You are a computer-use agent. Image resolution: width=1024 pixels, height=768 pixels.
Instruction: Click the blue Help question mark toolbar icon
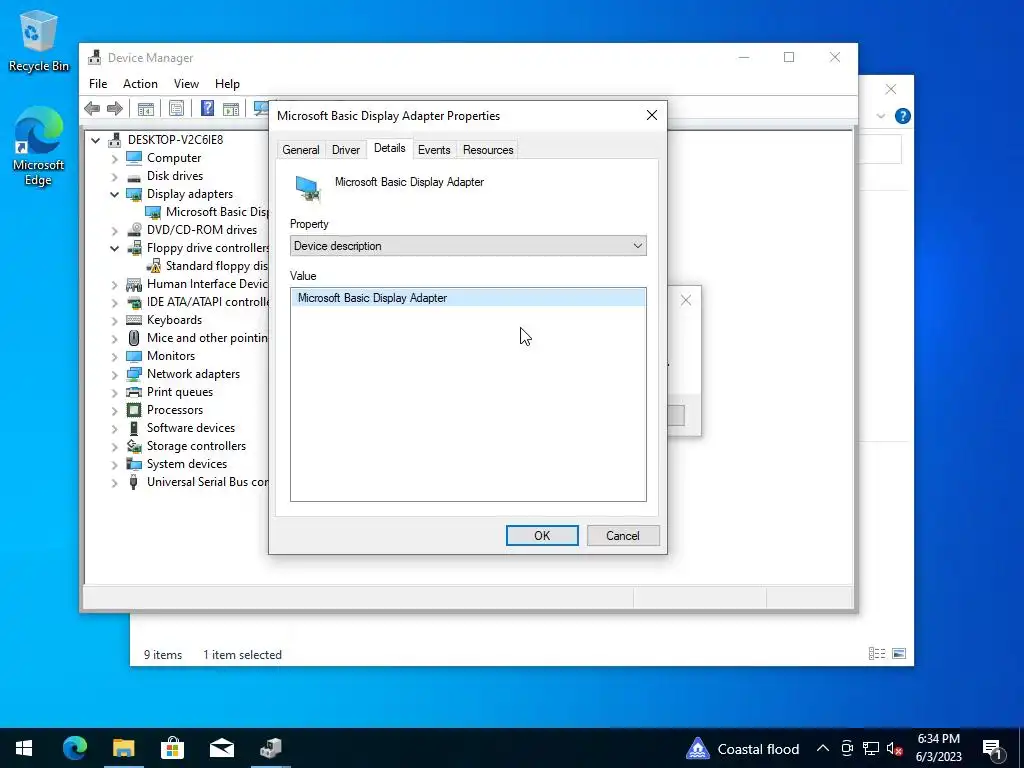coord(207,108)
